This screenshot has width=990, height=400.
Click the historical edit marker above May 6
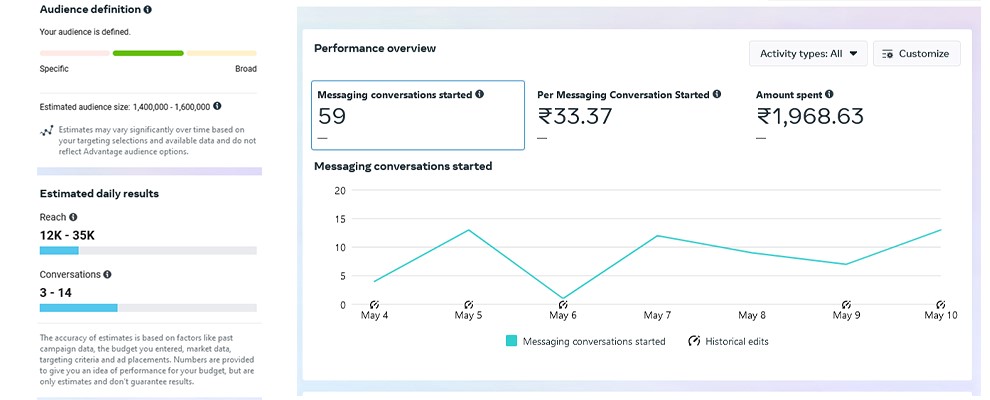tap(563, 304)
